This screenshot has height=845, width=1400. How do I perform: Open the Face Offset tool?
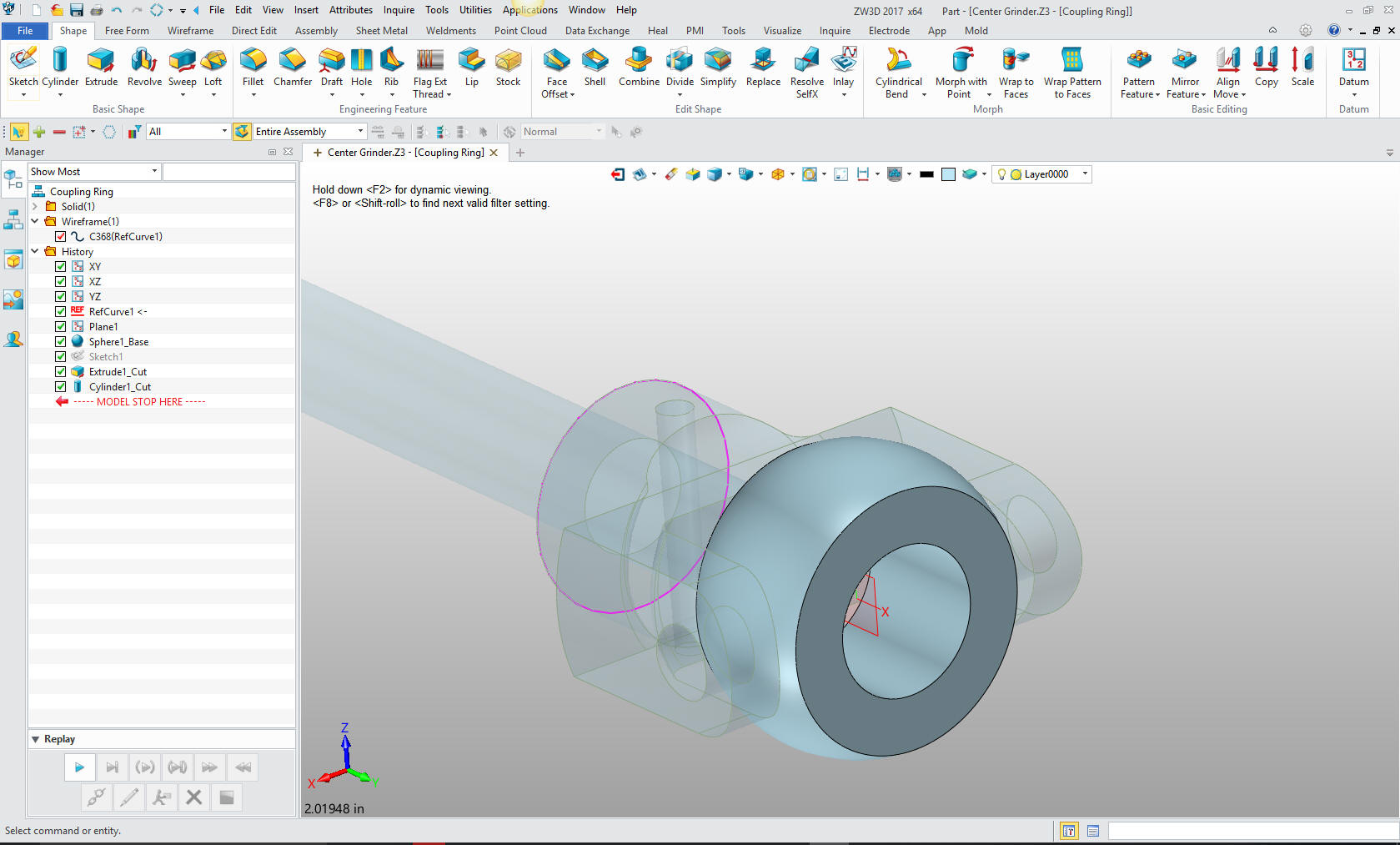tap(557, 73)
